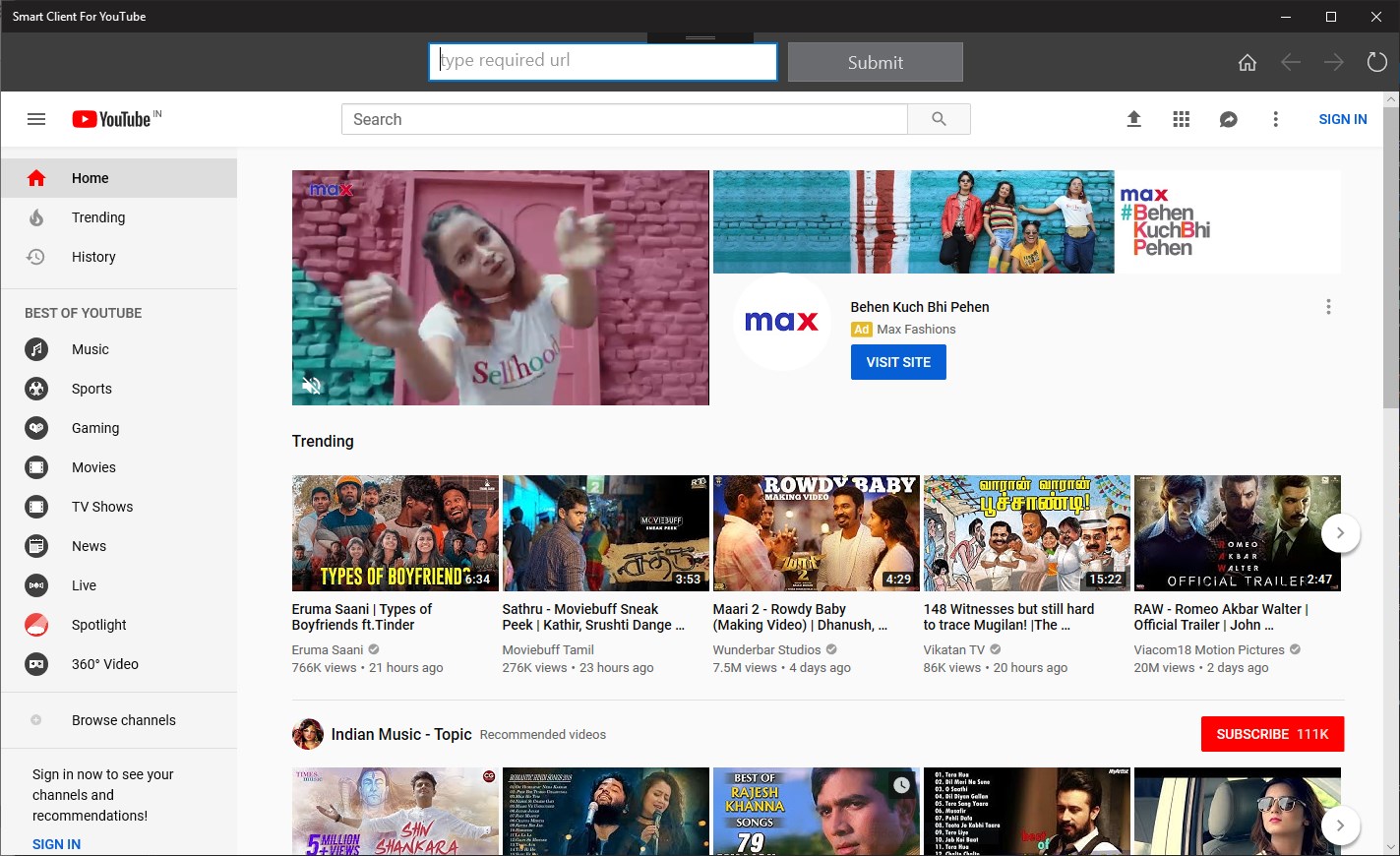Open Wunderbar Studios channel link
Viewport: 1400px width, 856px height.
[x=767, y=649]
